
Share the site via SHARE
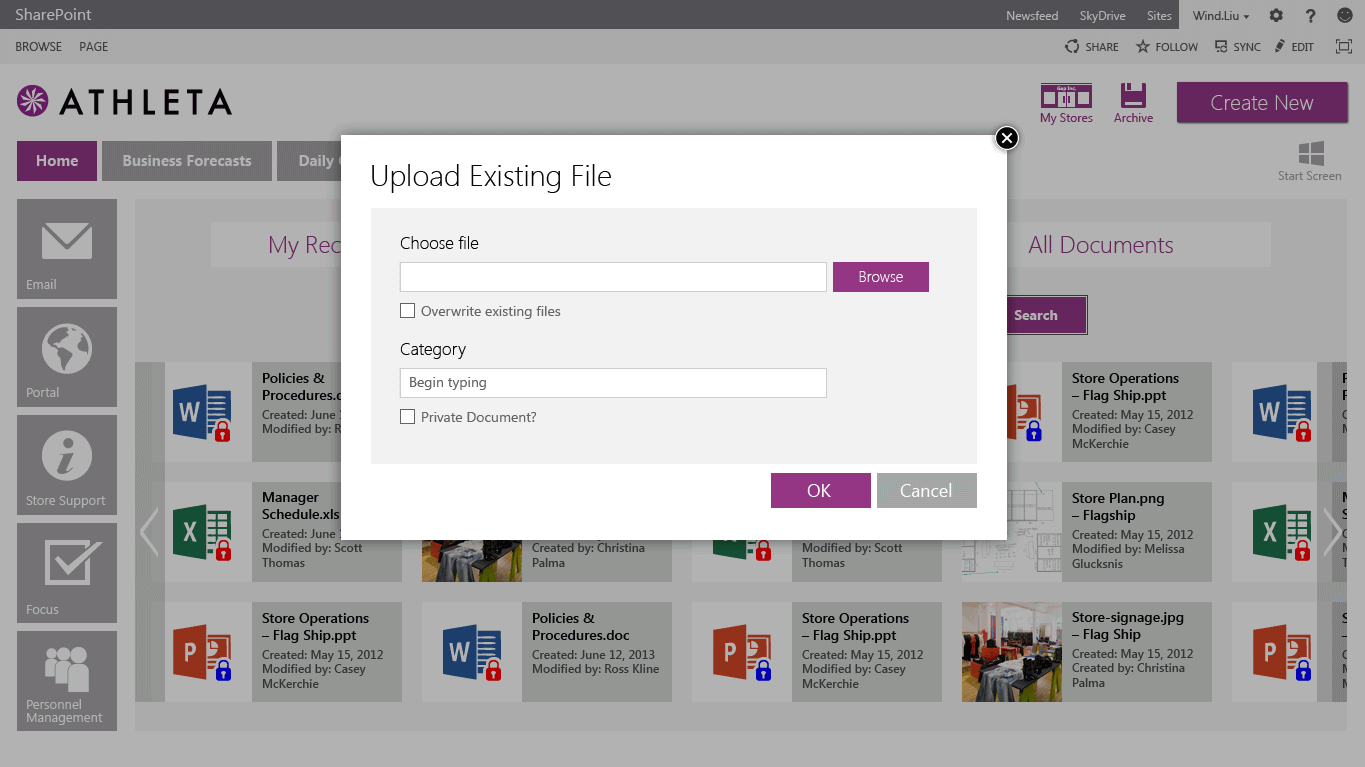pos(1092,47)
